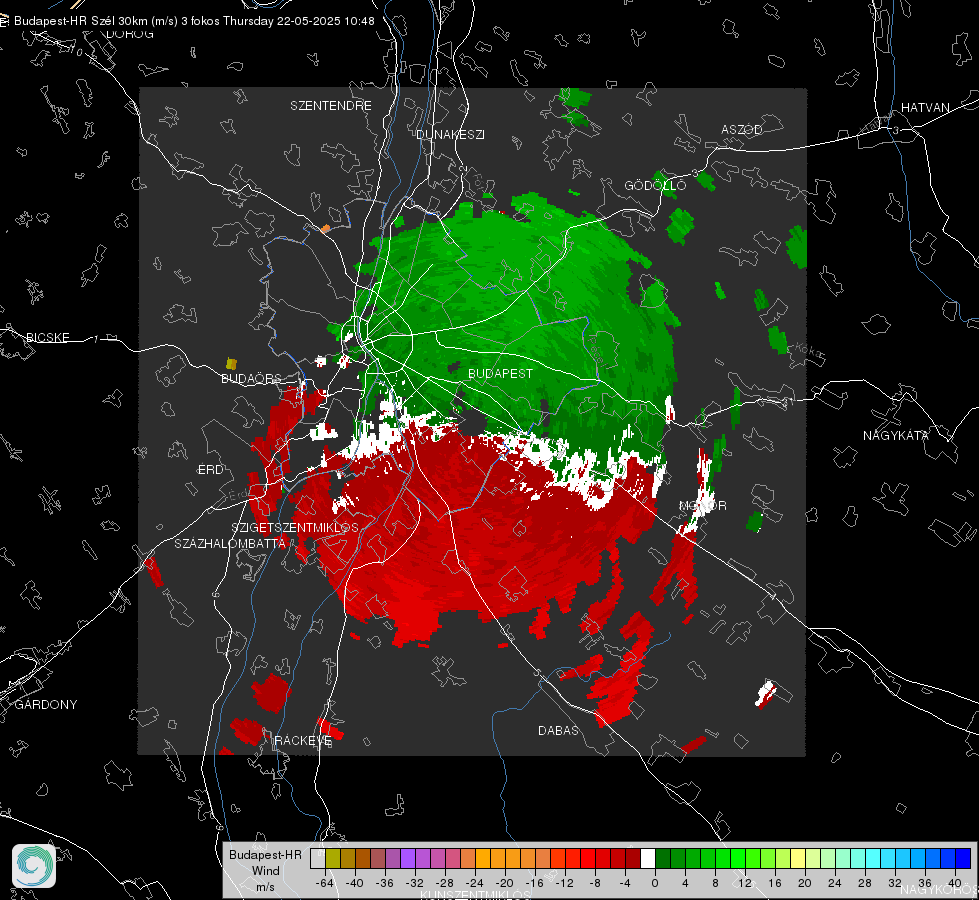
Task: Click the ÉRD town label
Action: (210, 470)
